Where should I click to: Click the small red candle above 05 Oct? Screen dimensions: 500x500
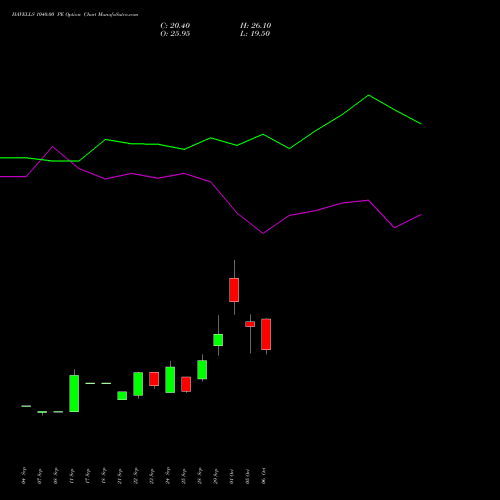(250, 324)
